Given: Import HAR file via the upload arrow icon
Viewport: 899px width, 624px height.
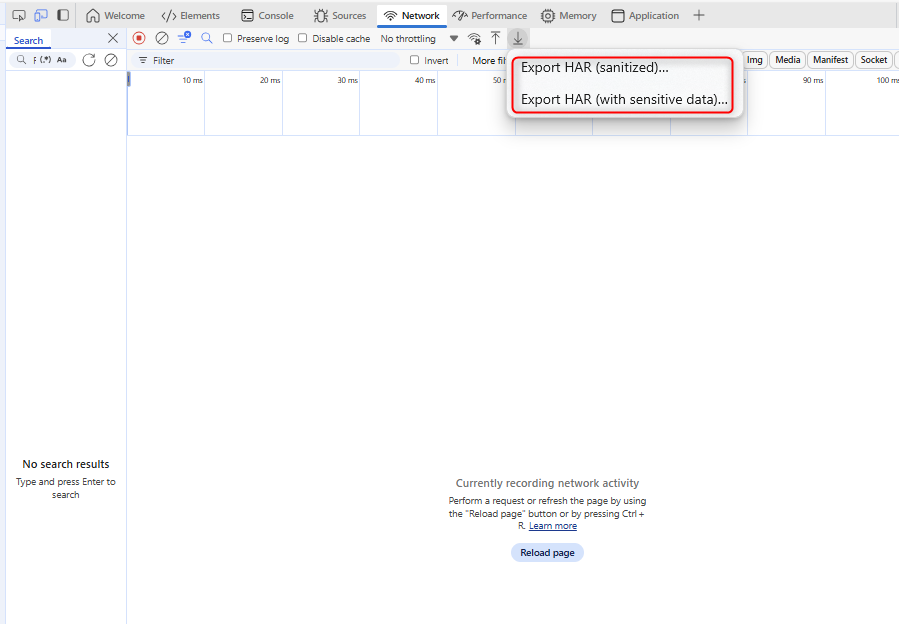Looking at the screenshot, I should point(495,38).
